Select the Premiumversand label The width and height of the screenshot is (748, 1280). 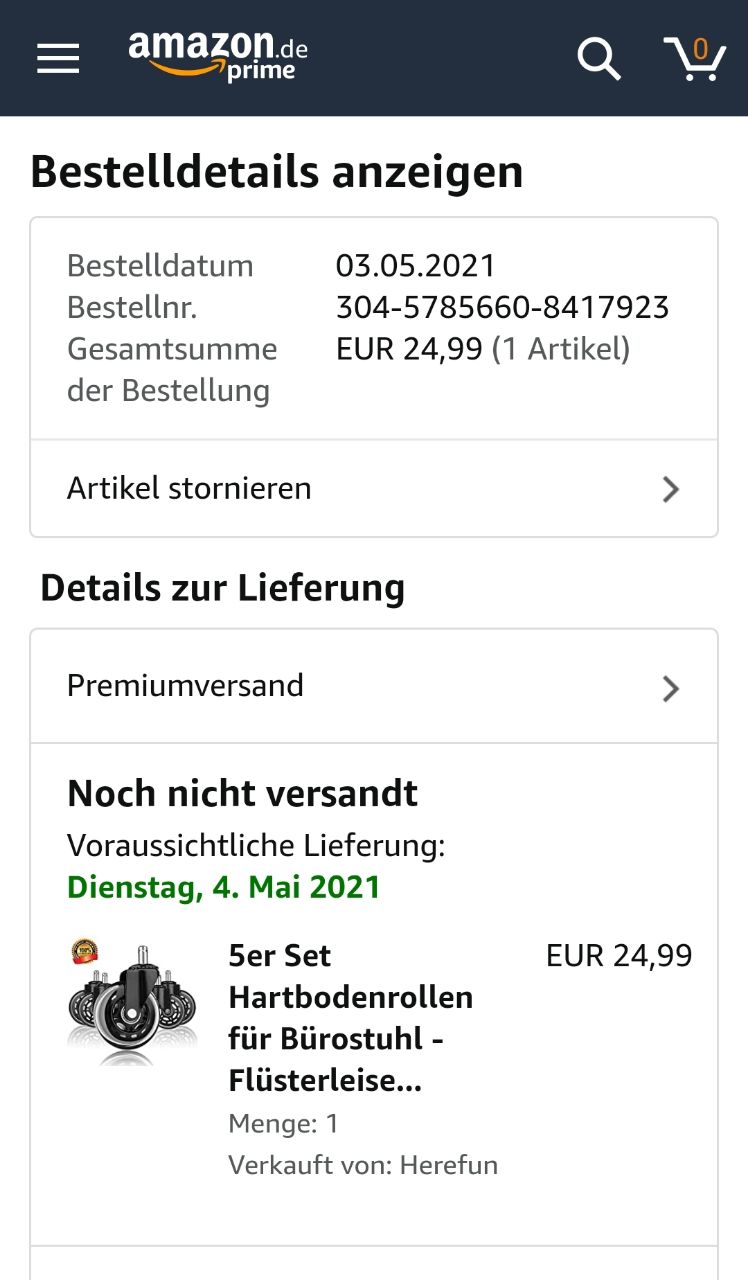(185, 686)
